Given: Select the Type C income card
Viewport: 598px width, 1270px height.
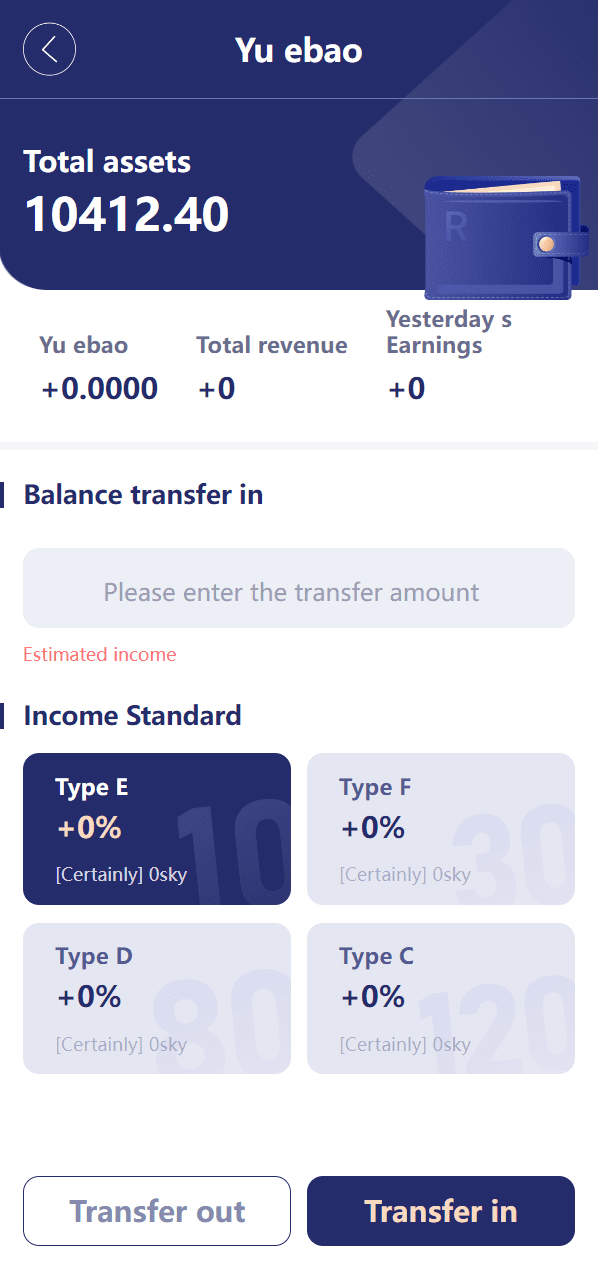Looking at the screenshot, I should tap(441, 998).
